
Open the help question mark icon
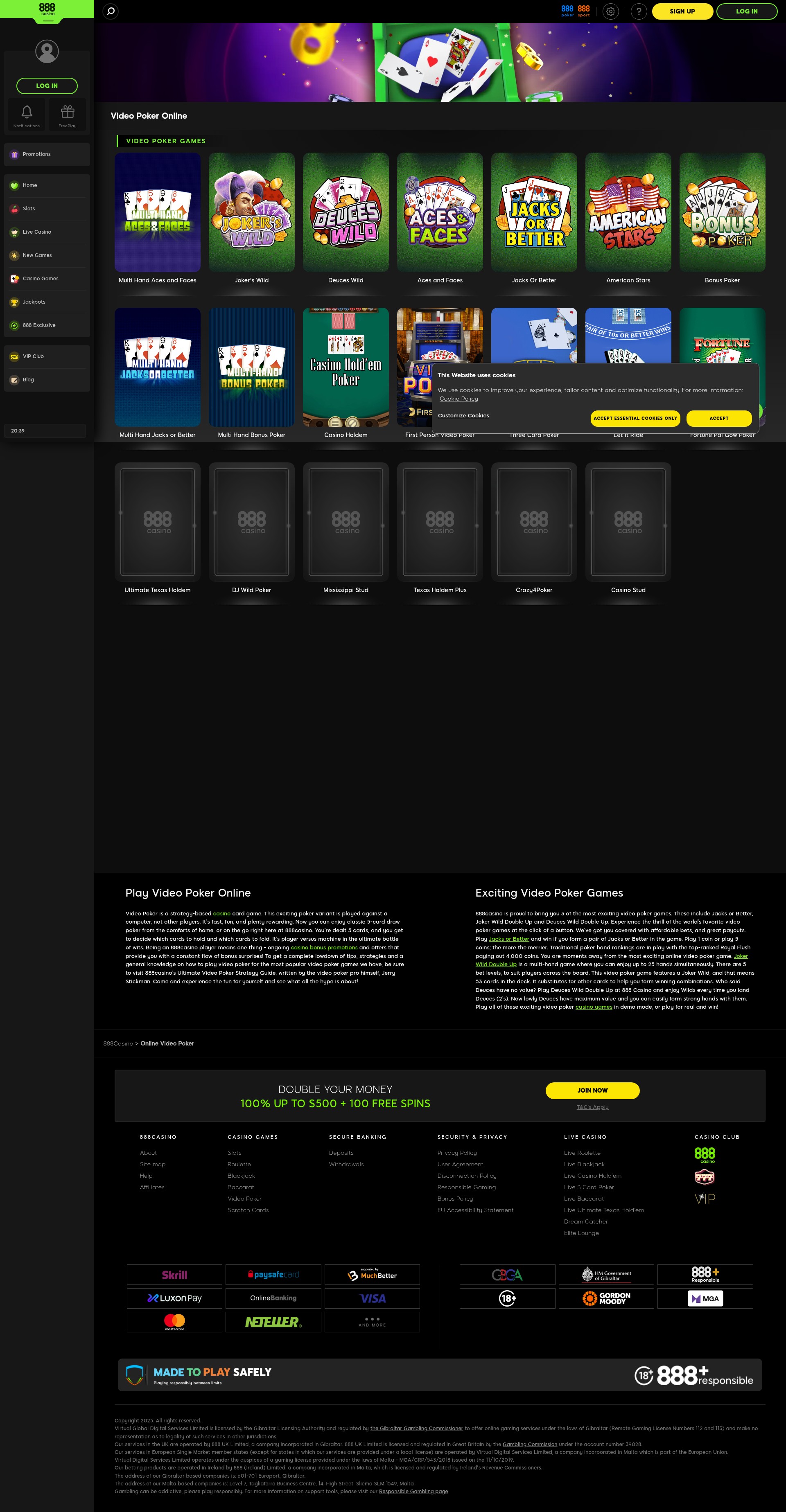[639, 11]
